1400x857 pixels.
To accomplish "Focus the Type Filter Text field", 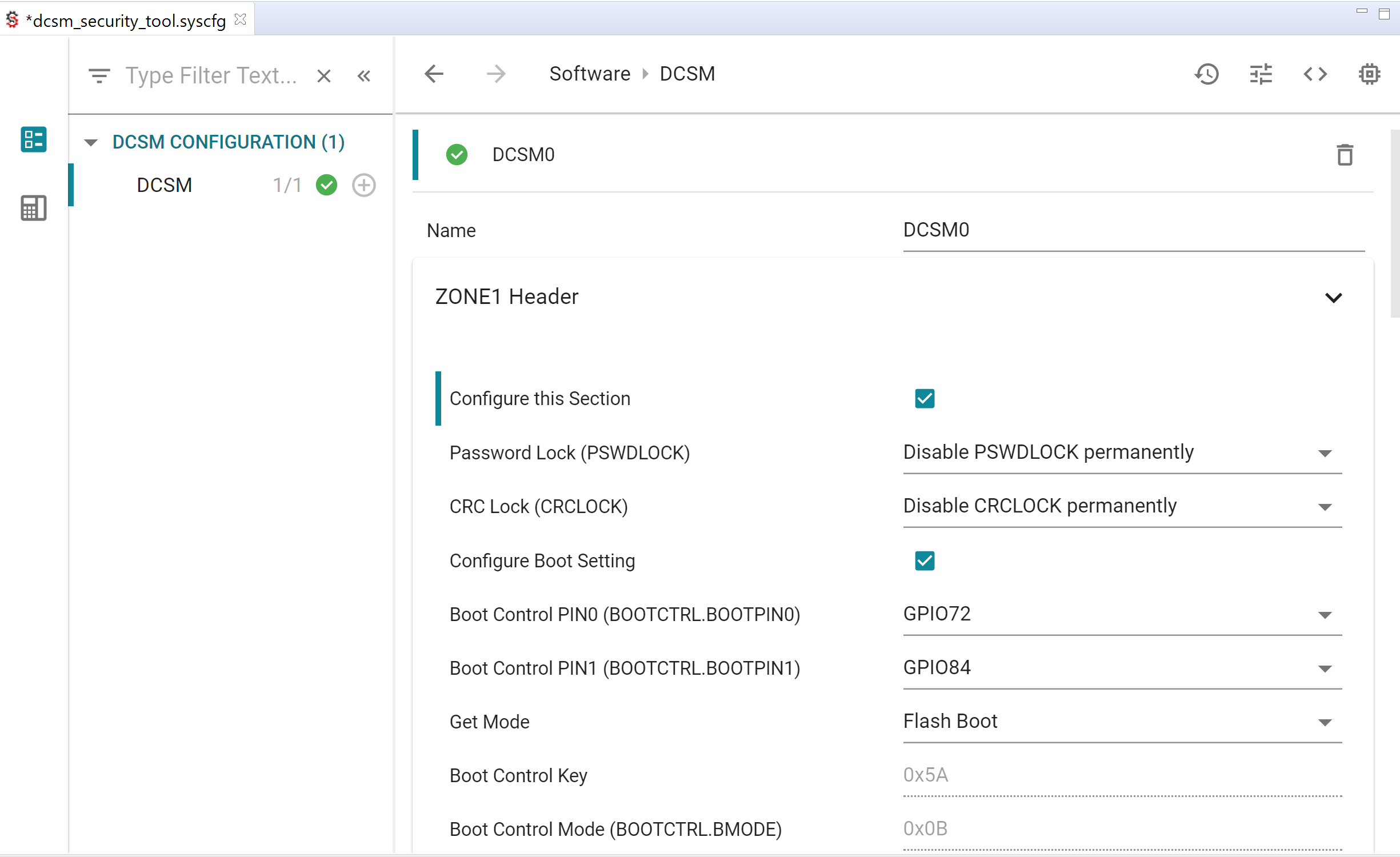I will 211,75.
